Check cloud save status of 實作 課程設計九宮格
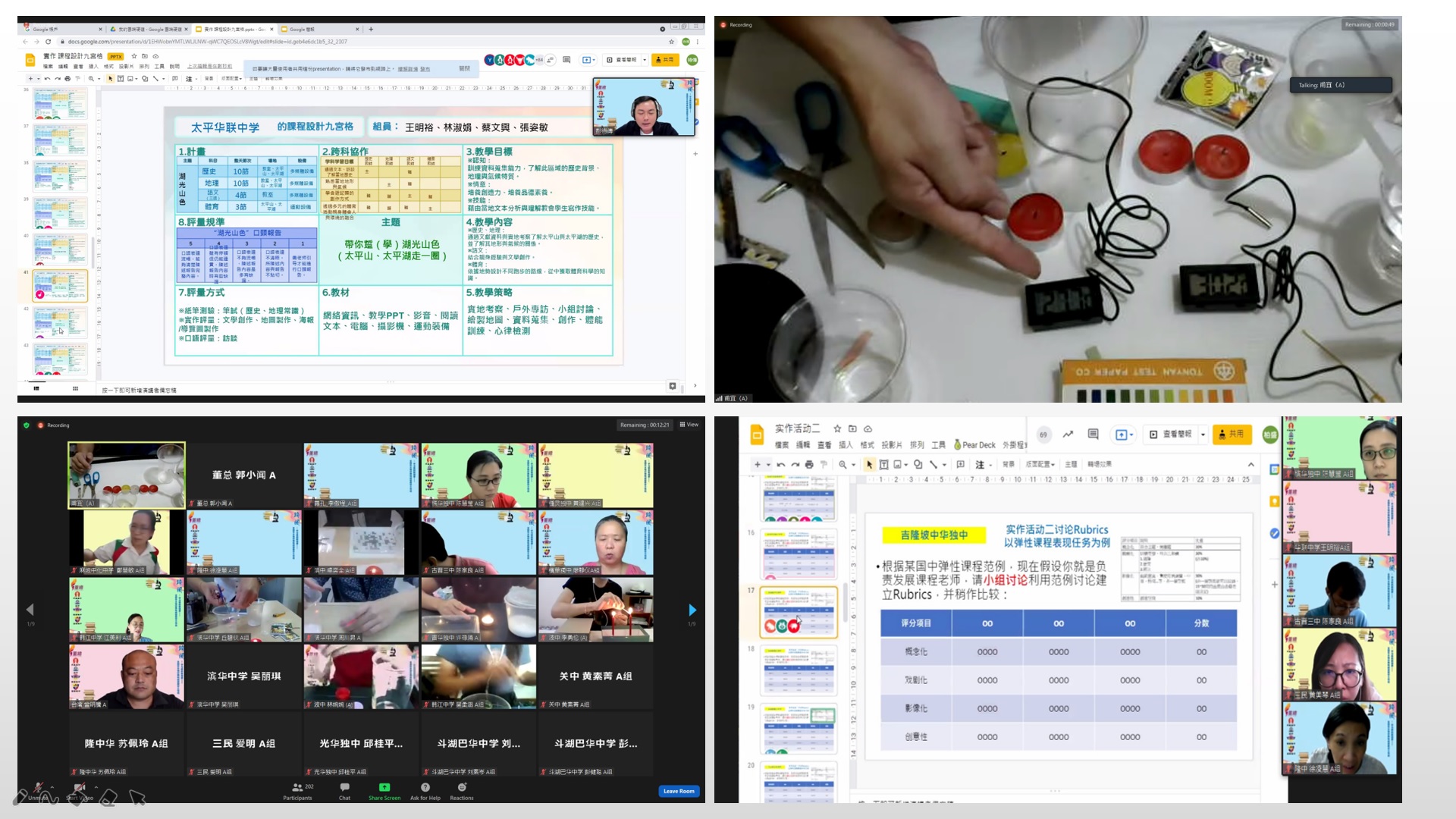Screen dimensions: 1456x819 click(155, 56)
